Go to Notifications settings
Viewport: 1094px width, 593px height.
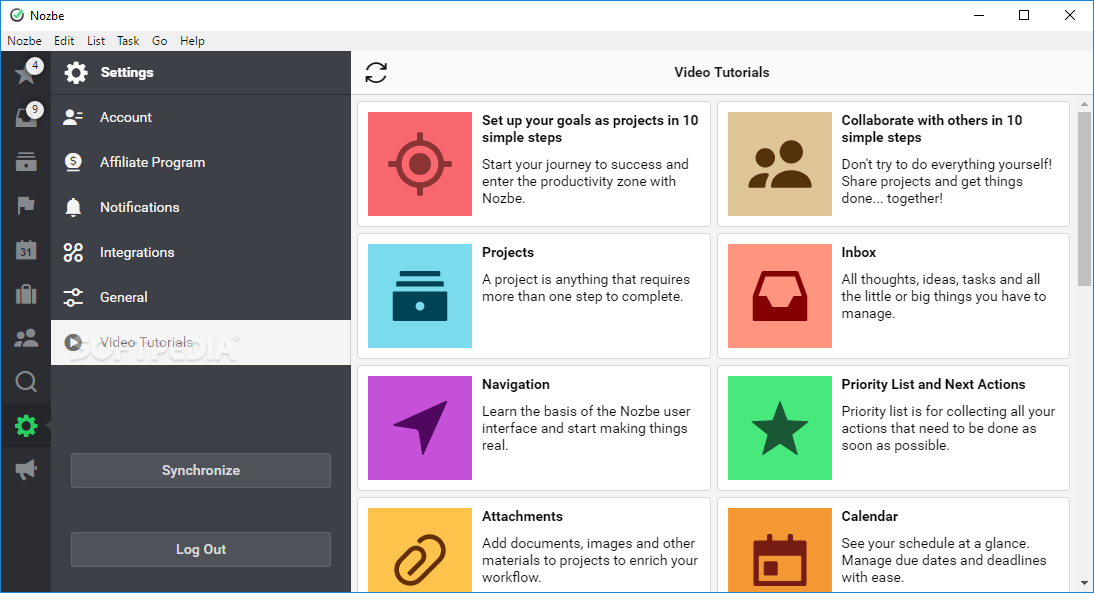(139, 207)
